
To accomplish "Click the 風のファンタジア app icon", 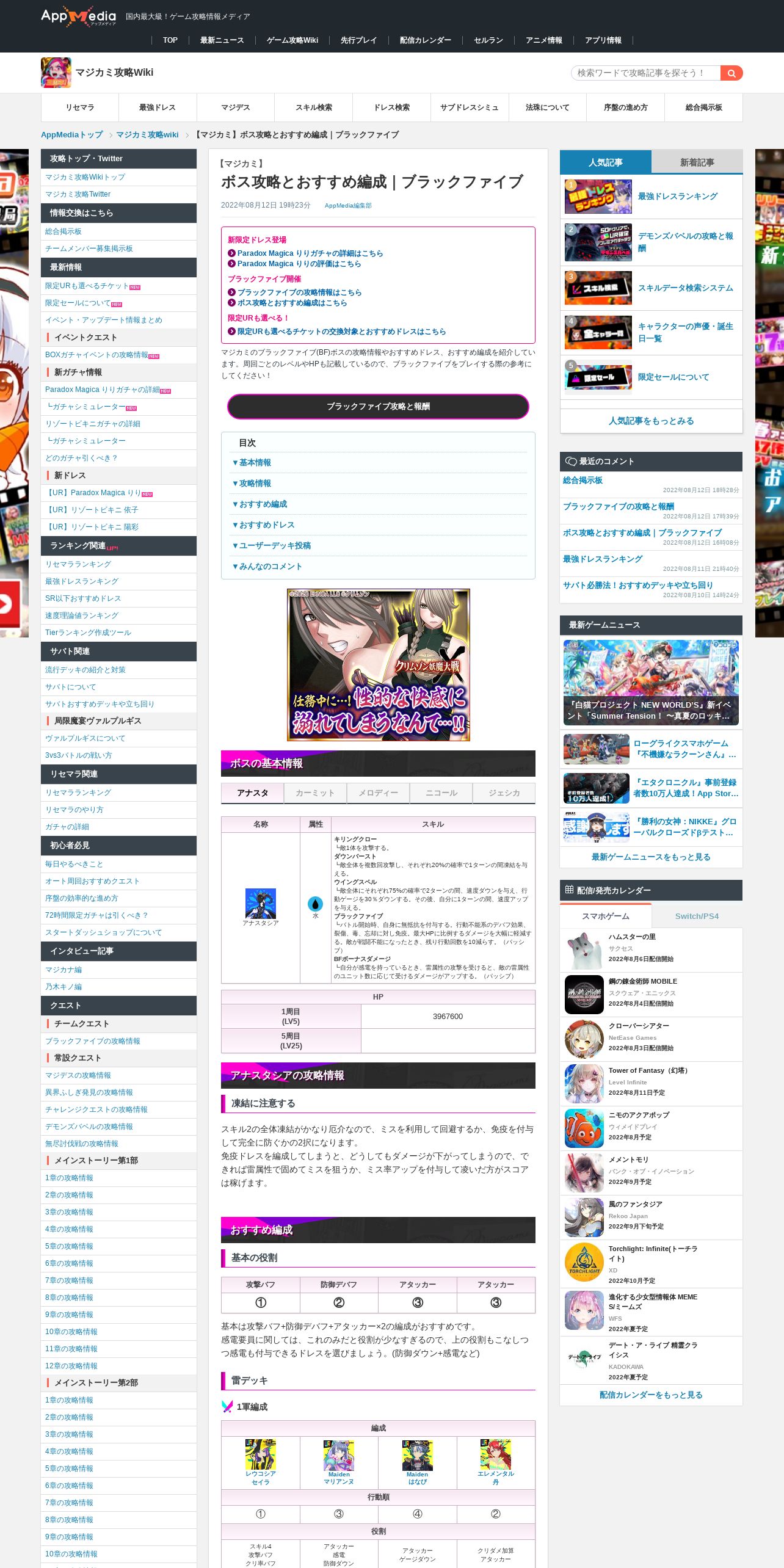I will click(x=584, y=1218).
